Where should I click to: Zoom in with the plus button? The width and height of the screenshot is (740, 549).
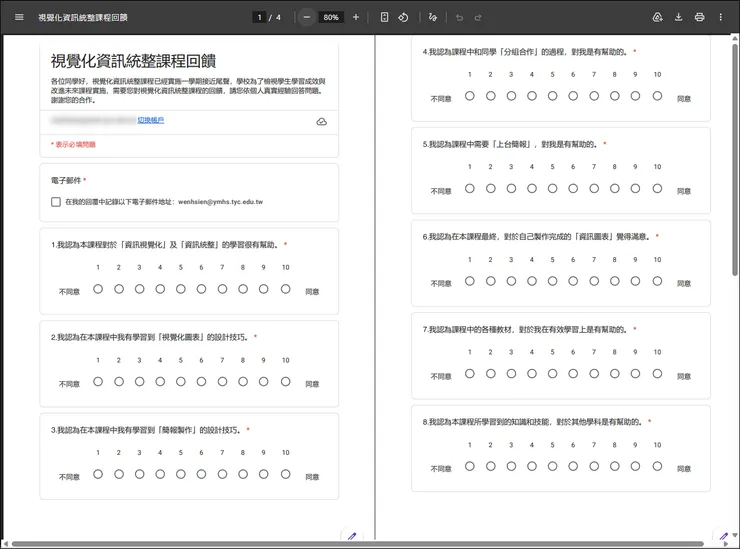356,17
